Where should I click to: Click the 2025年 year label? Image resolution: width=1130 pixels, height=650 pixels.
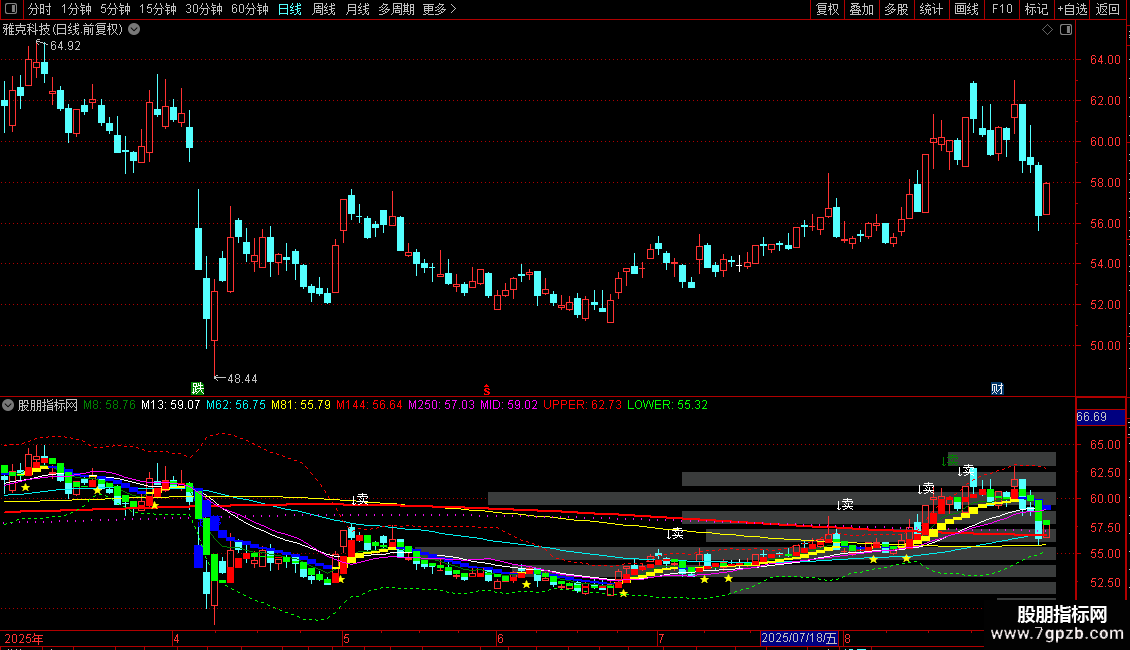click(24, 638)
